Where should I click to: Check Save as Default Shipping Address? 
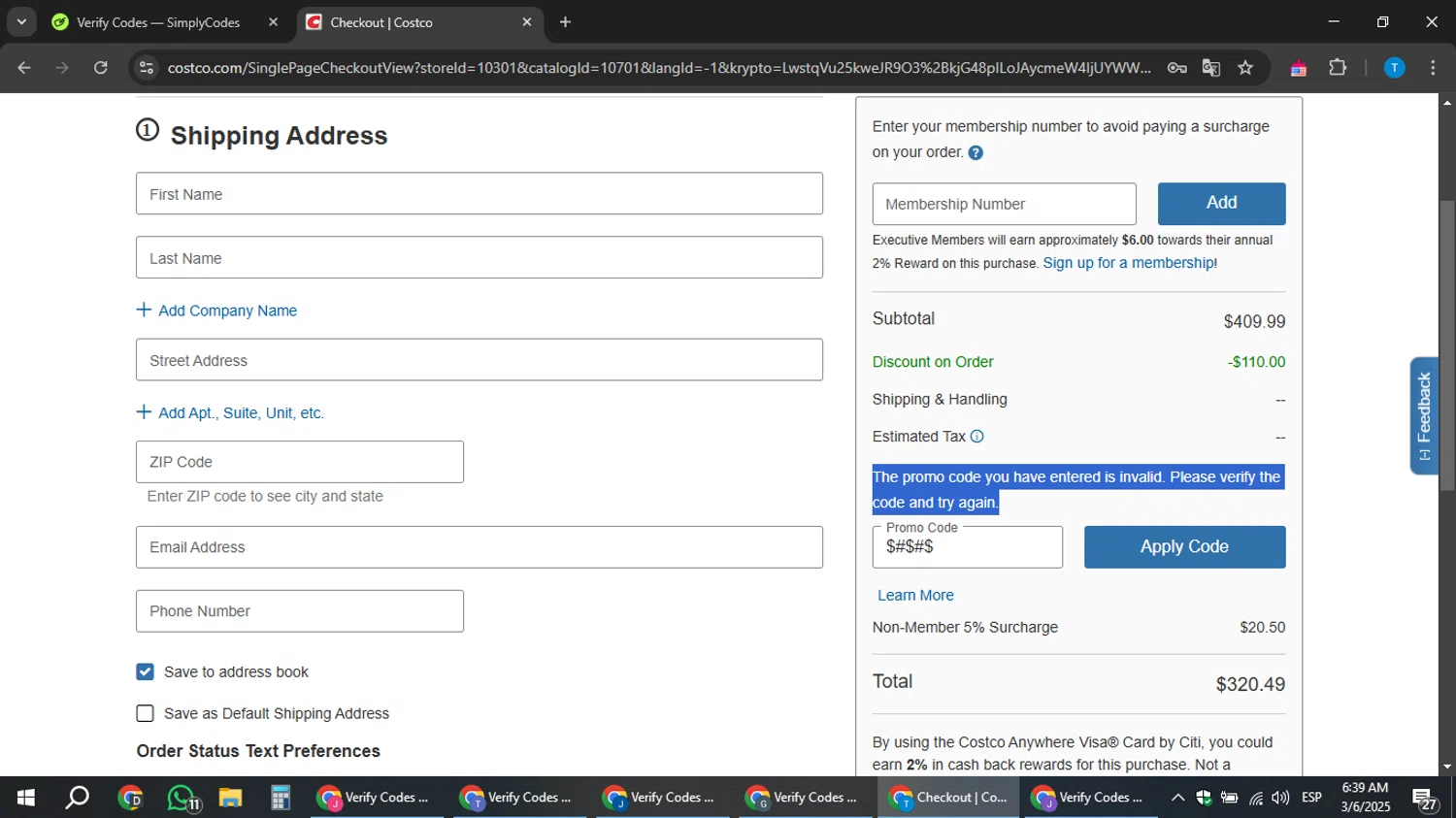[145, 713]
